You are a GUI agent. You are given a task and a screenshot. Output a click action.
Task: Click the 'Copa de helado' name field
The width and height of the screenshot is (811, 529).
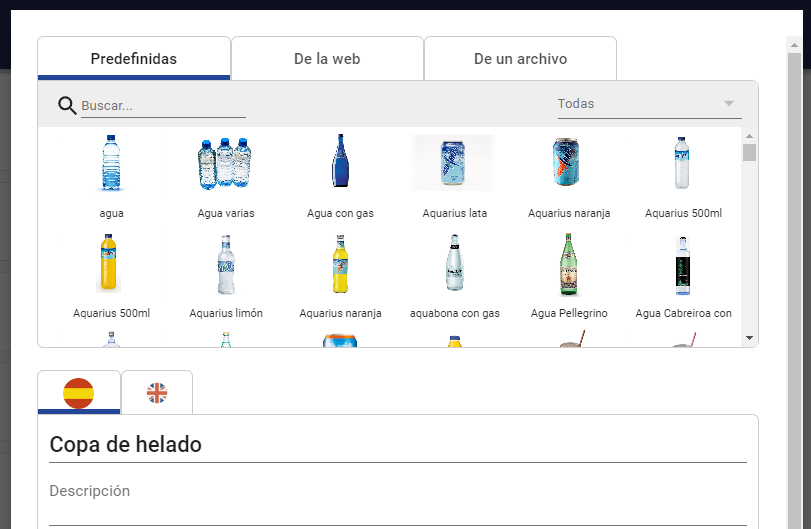click(x=398, y=445)
